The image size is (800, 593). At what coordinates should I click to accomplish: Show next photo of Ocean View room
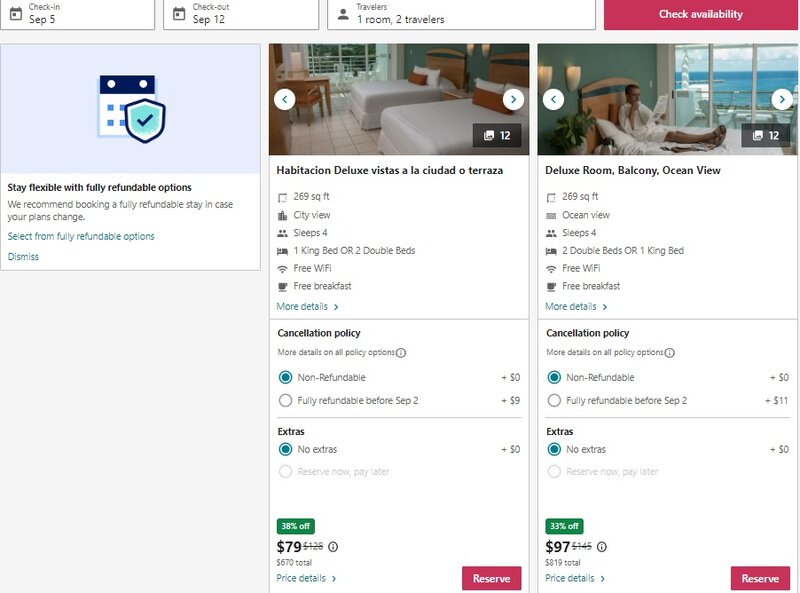coord(781,99)
